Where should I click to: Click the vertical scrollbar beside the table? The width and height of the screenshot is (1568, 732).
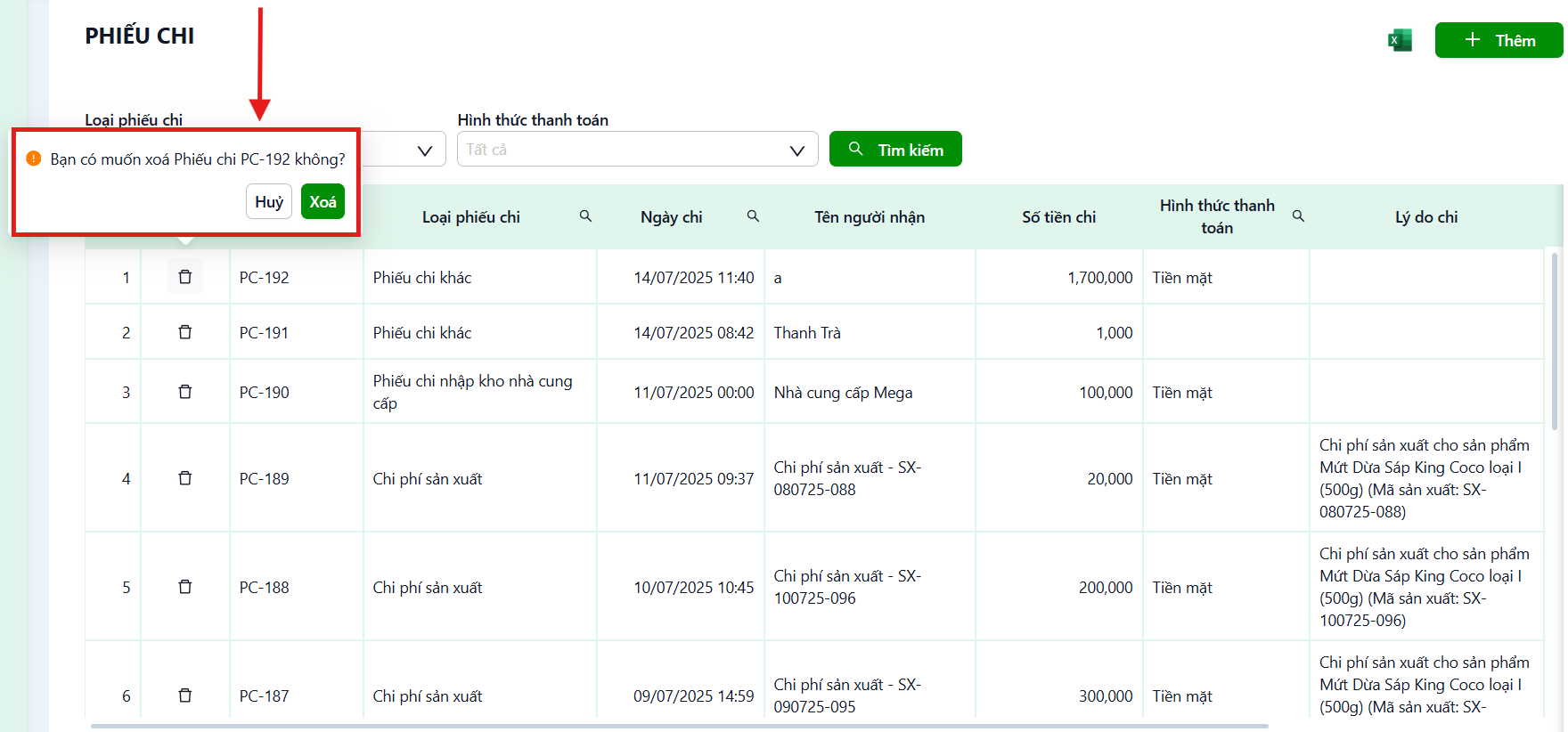(x=1556, y=343)
